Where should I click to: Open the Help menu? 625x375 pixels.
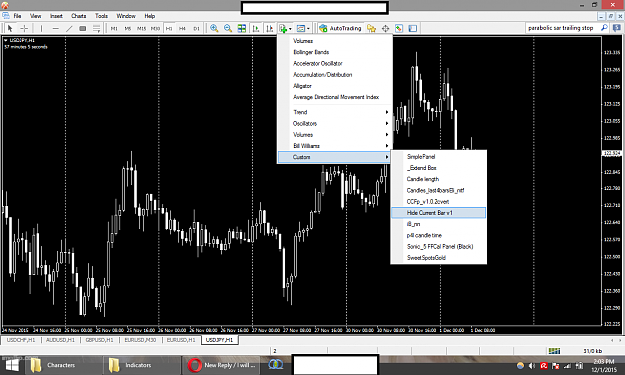[149, 16]
